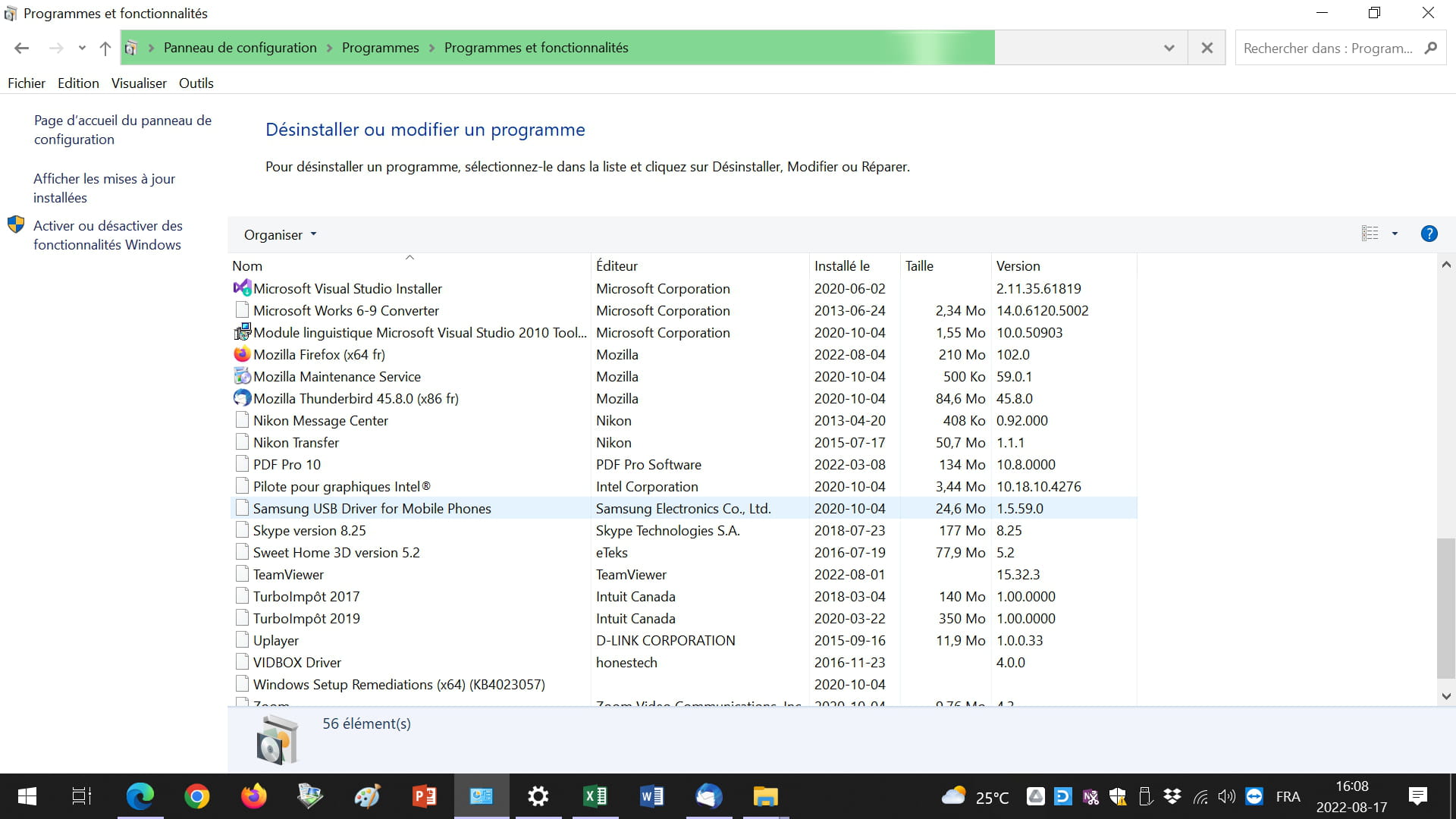1456x819 pixels.
Task: Click the Visual Studio Installer icon
Action: (x=242, y=288)
